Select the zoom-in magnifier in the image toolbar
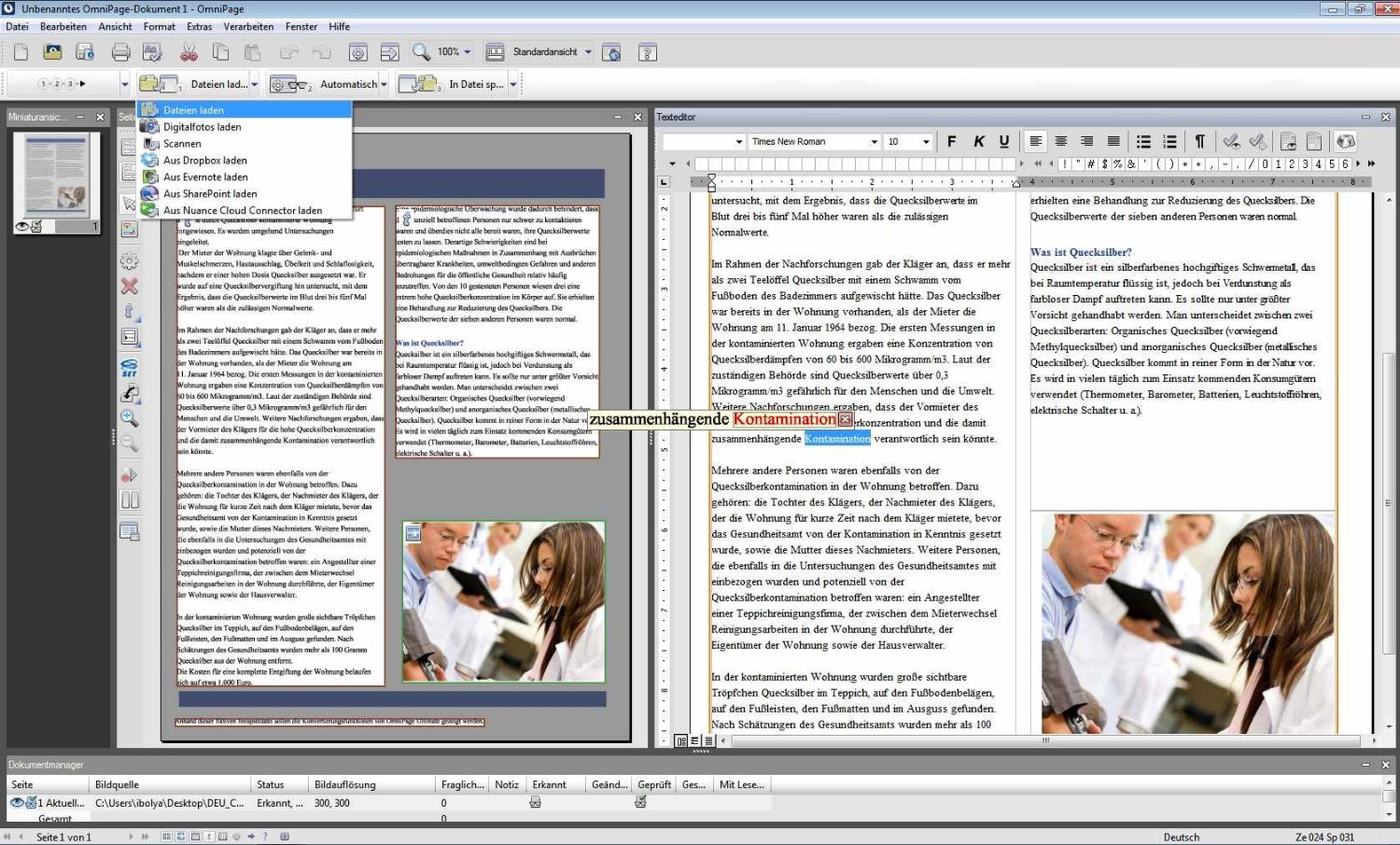This screenshot has height=845, width=1400. coord(130,418)
